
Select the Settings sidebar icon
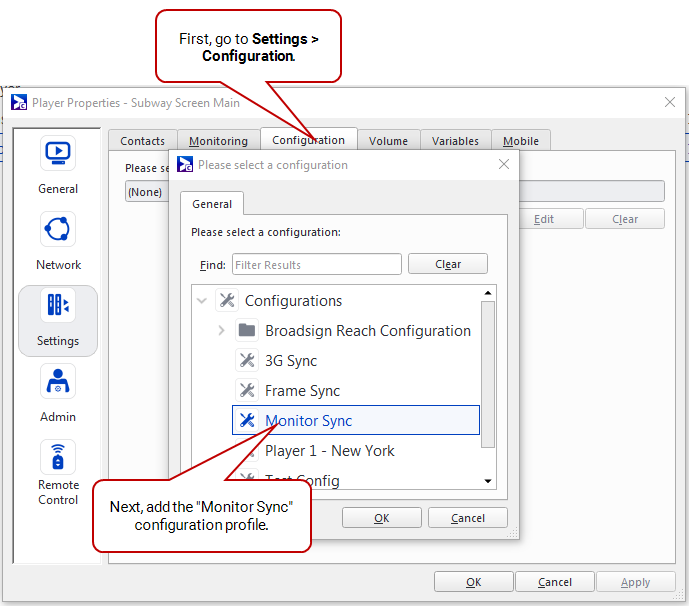[x=58, y=306]
